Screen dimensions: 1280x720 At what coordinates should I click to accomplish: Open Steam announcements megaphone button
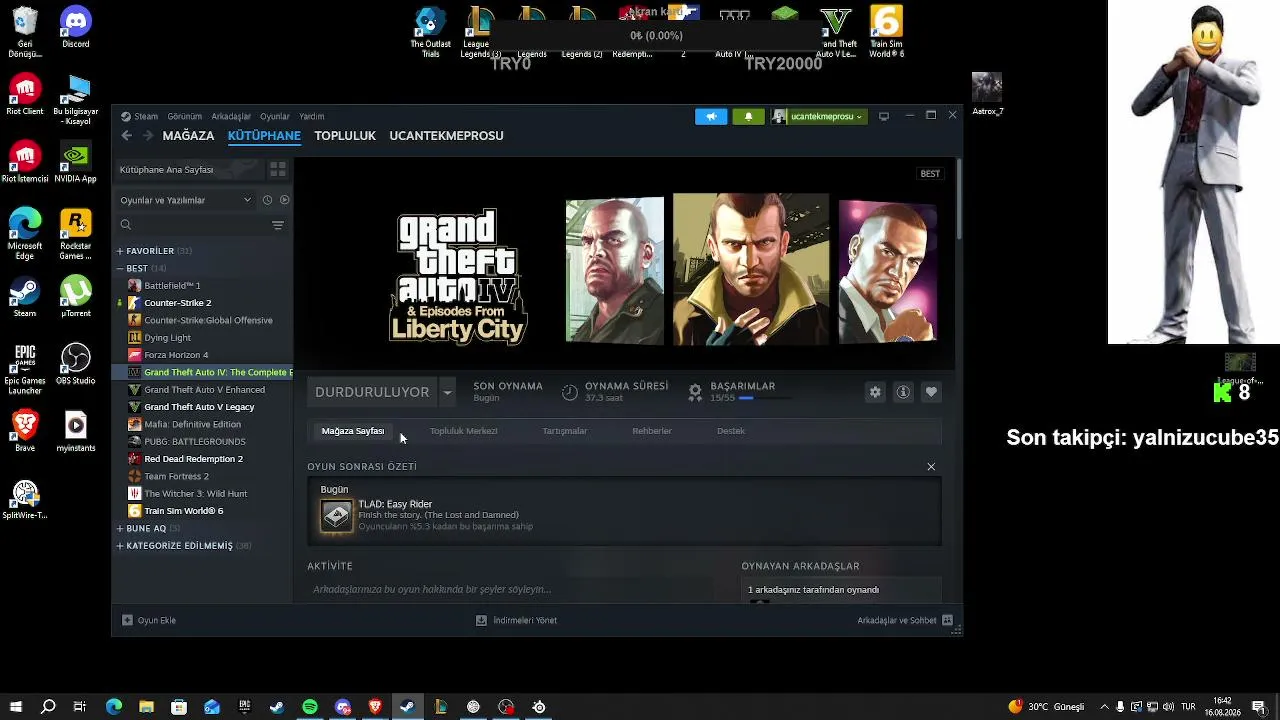711,117
